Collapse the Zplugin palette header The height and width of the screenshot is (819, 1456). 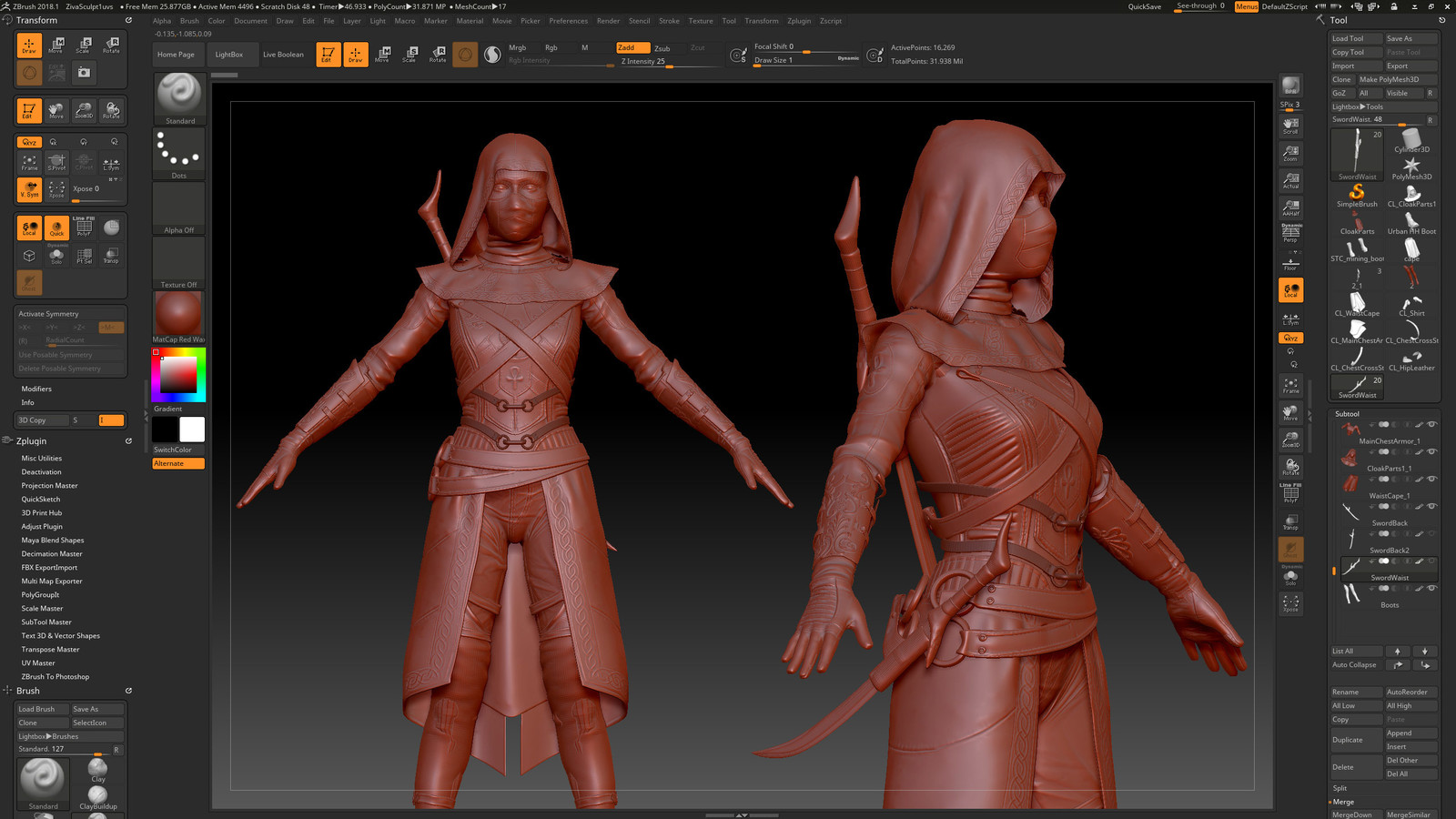tap(31, 441)
